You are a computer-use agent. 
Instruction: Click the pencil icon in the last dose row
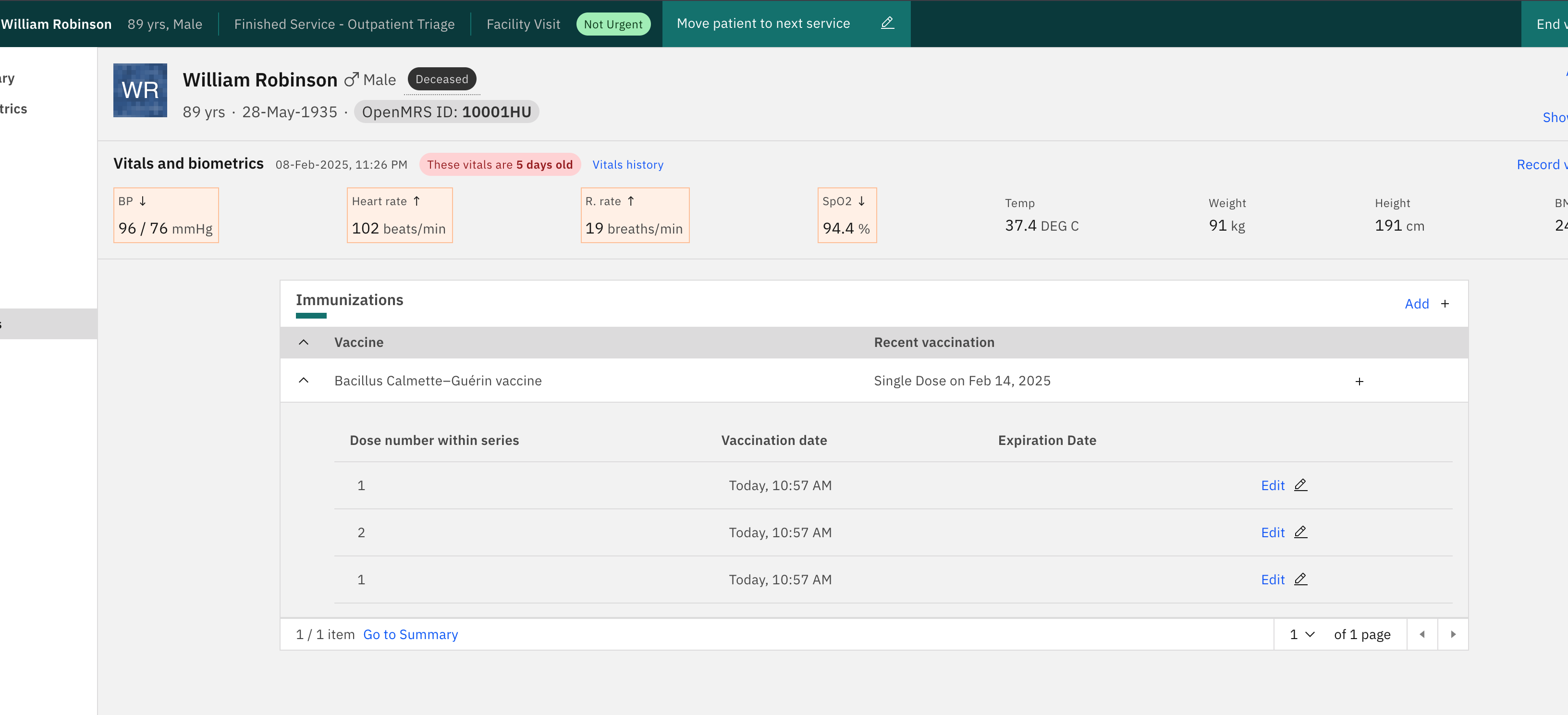coord(1300,579)
